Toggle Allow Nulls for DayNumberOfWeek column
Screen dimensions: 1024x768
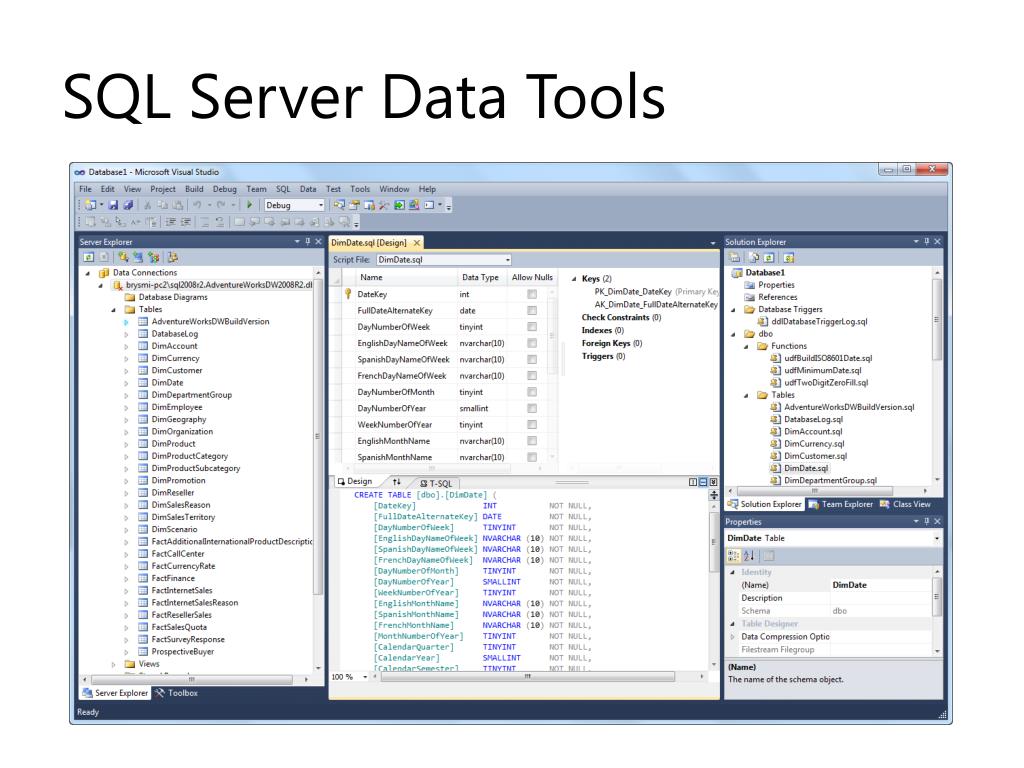[x=532, y=327]
